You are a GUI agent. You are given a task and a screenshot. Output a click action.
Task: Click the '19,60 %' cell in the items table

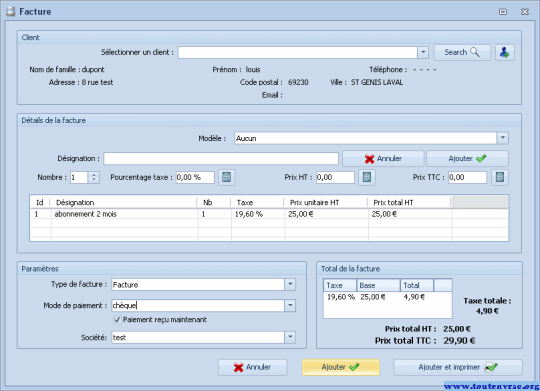tap(258, 214)
